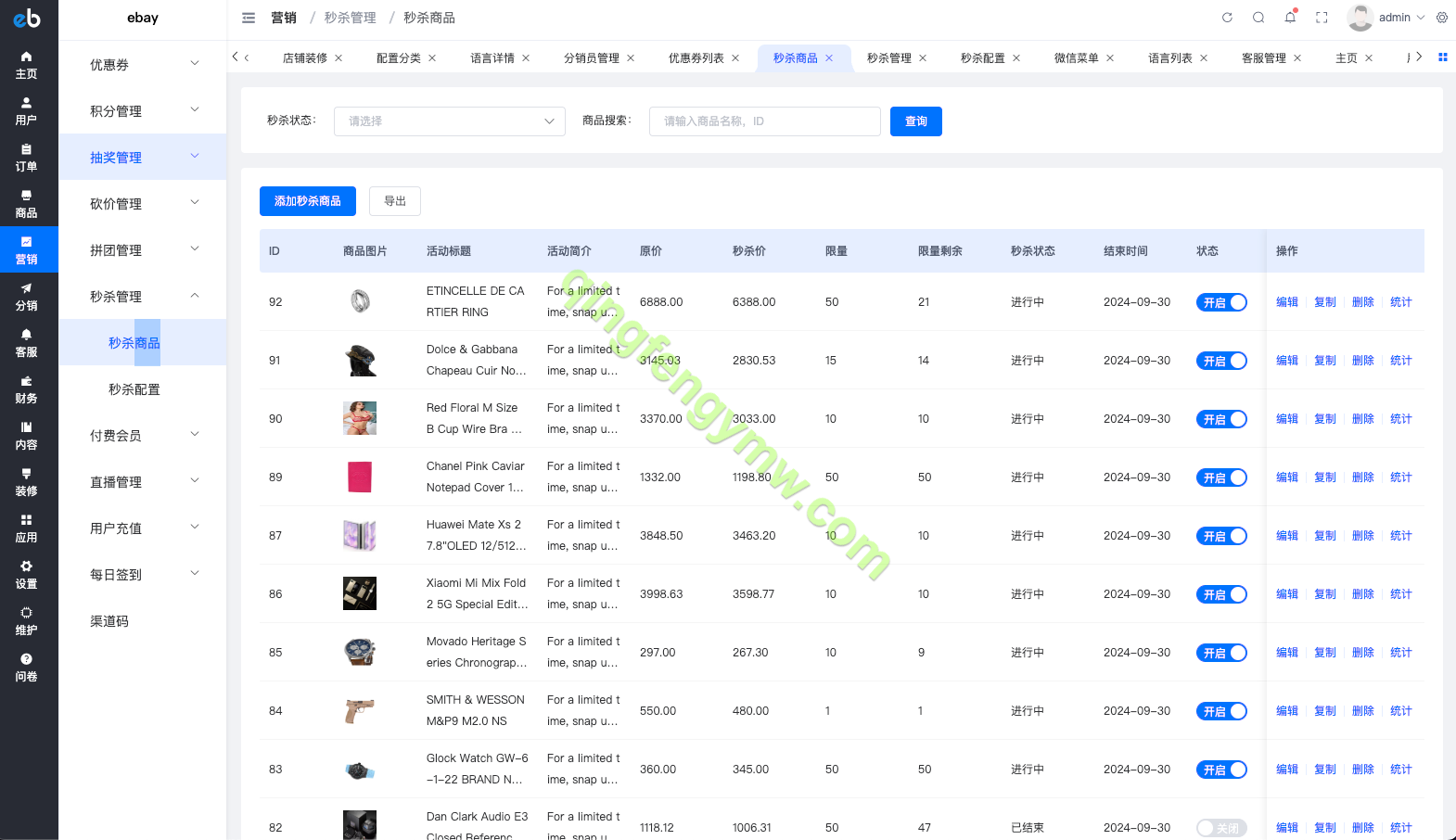Open the SMITH & WESSON product thumbnail
Screen dimensions: 1456x840
(x=360, y=710)
